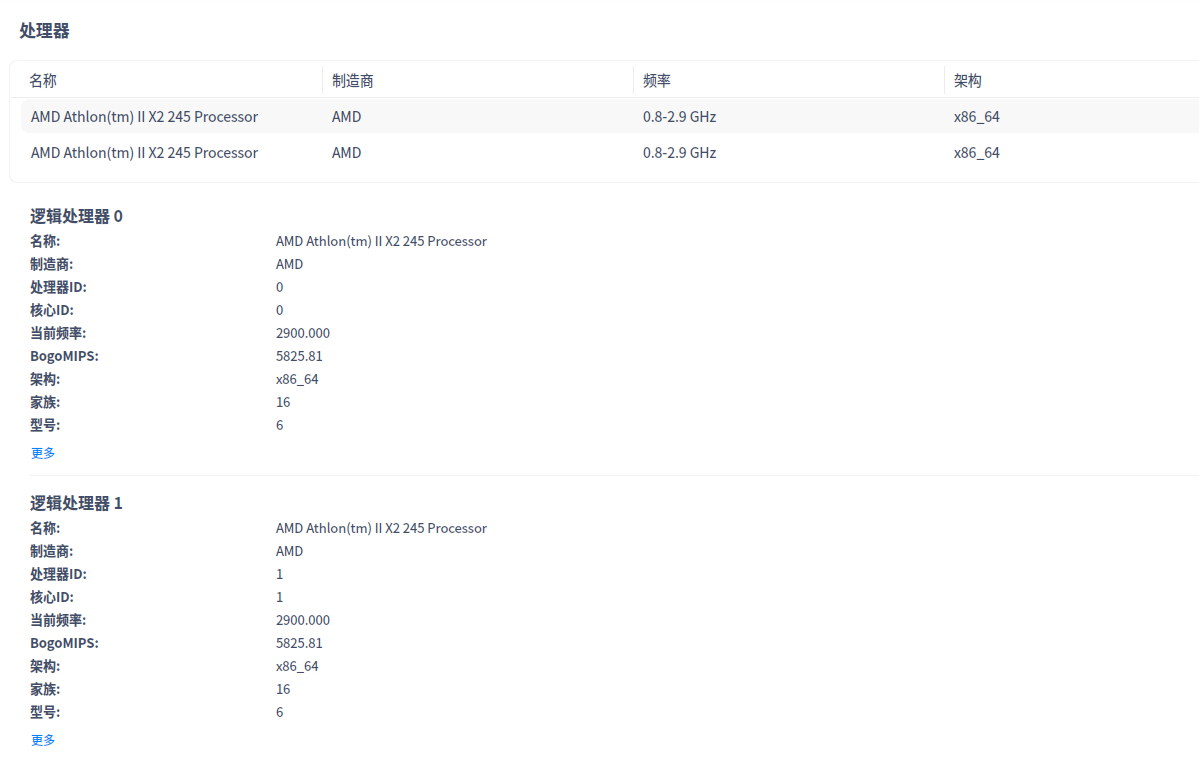Click 处理器ID value 0 under 逻辑处理器 0
Viewport: 1199px width, 758px height.
279,287
